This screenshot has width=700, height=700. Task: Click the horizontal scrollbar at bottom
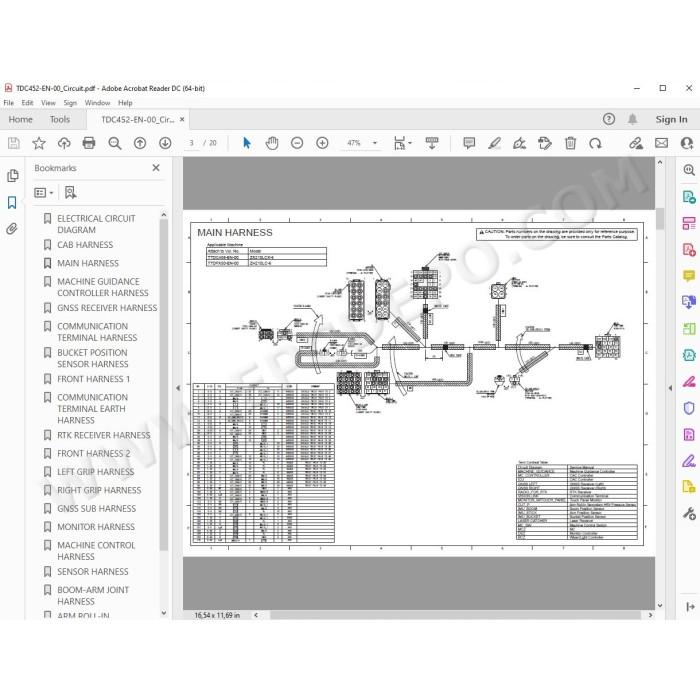pos(455,615)
